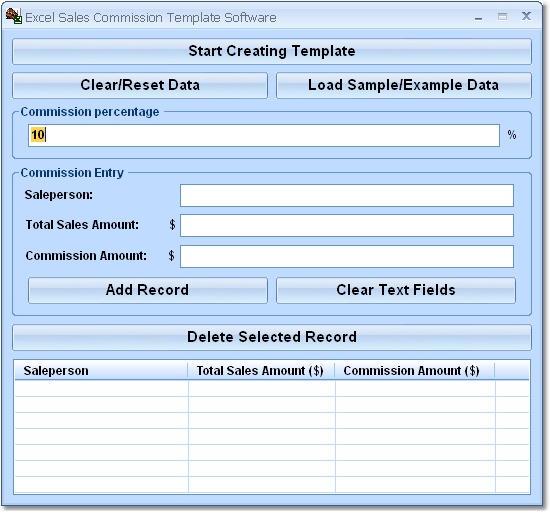Close the Excel Sales Commission window
The image size is (550, 513).
point(526,16)
